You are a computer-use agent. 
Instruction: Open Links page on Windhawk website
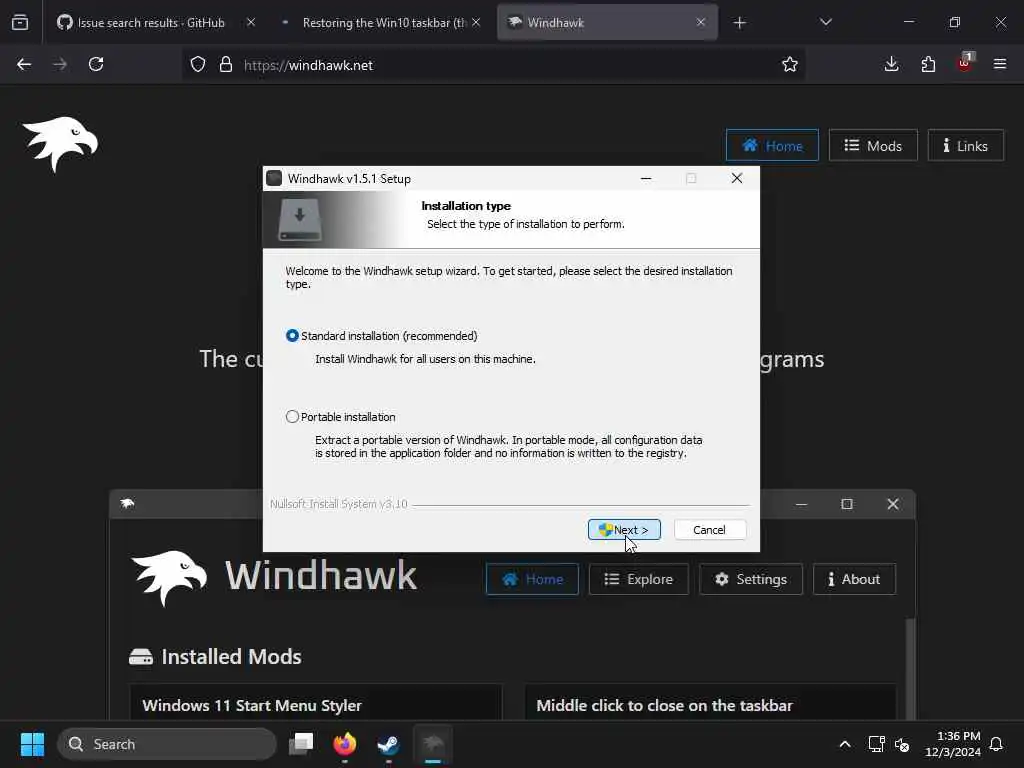[965, 146]
